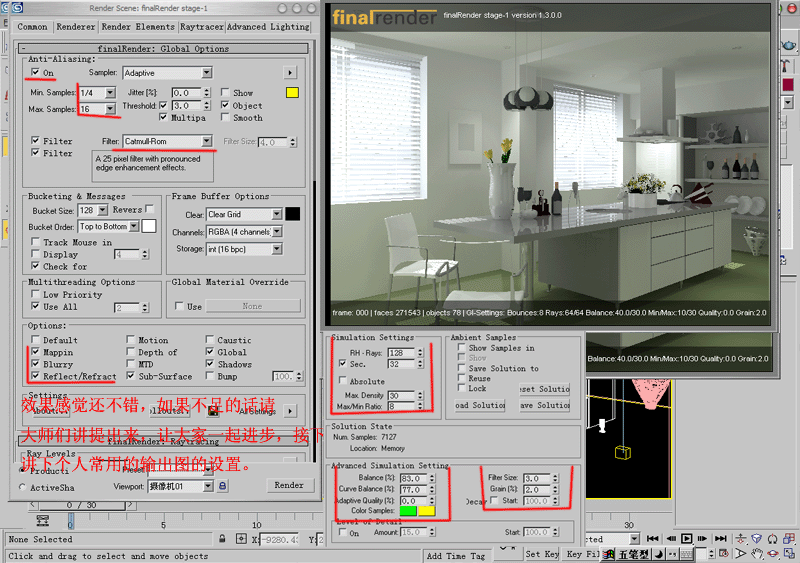
Task: Click the 五笔型 input method button
Action: (633, 554)
